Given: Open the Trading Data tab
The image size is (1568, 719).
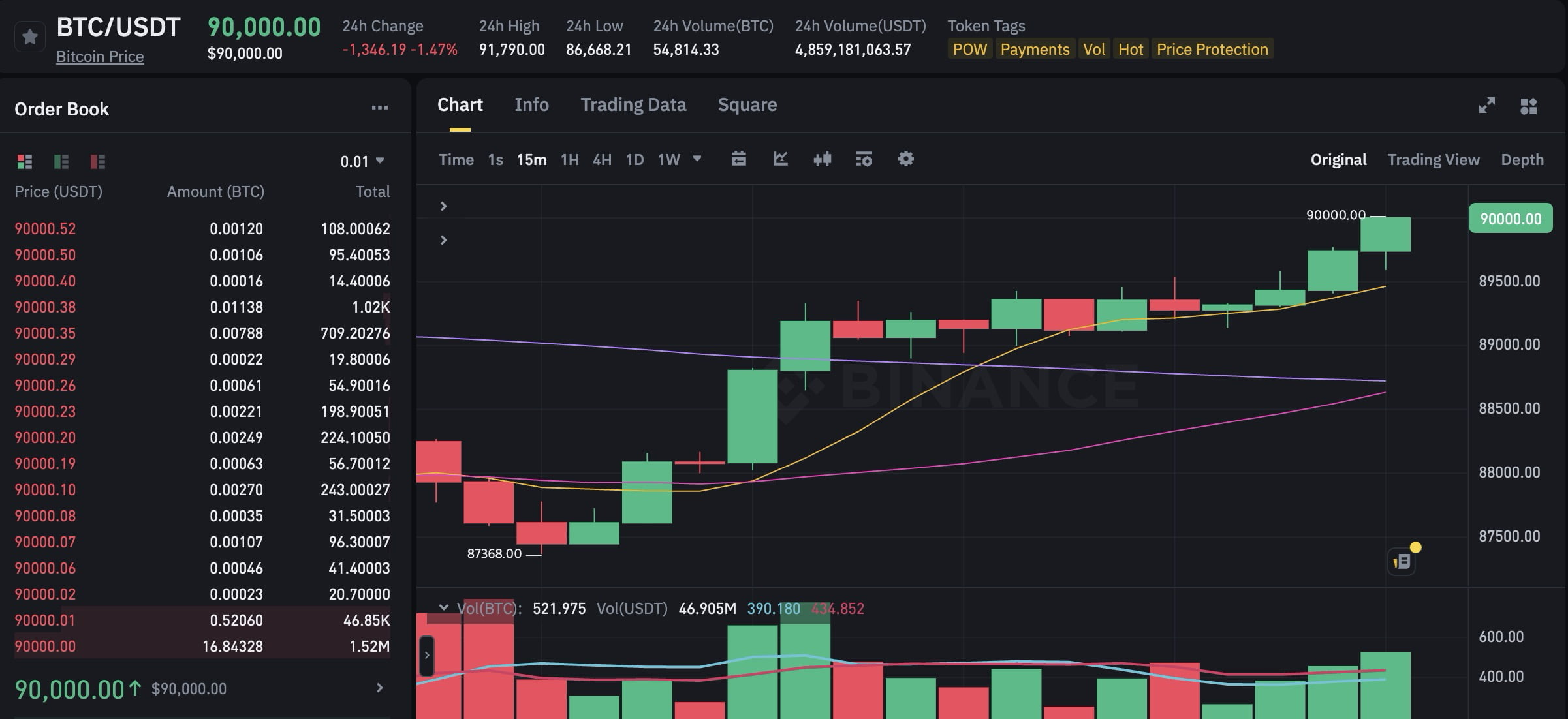Looking at the screenshot, I should click(x=633, y=105).
